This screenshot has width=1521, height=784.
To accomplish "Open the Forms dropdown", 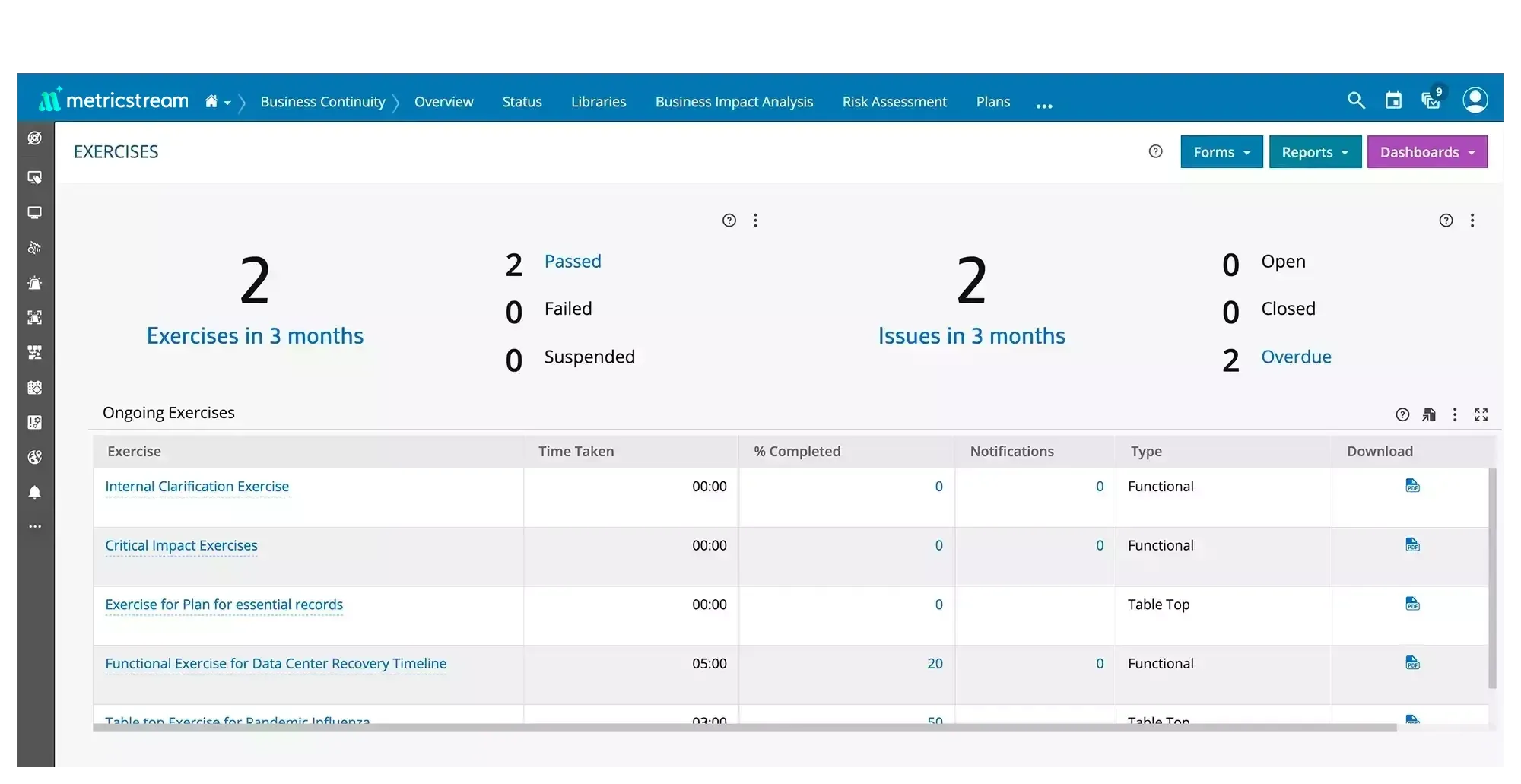I will click(1221, 152).
